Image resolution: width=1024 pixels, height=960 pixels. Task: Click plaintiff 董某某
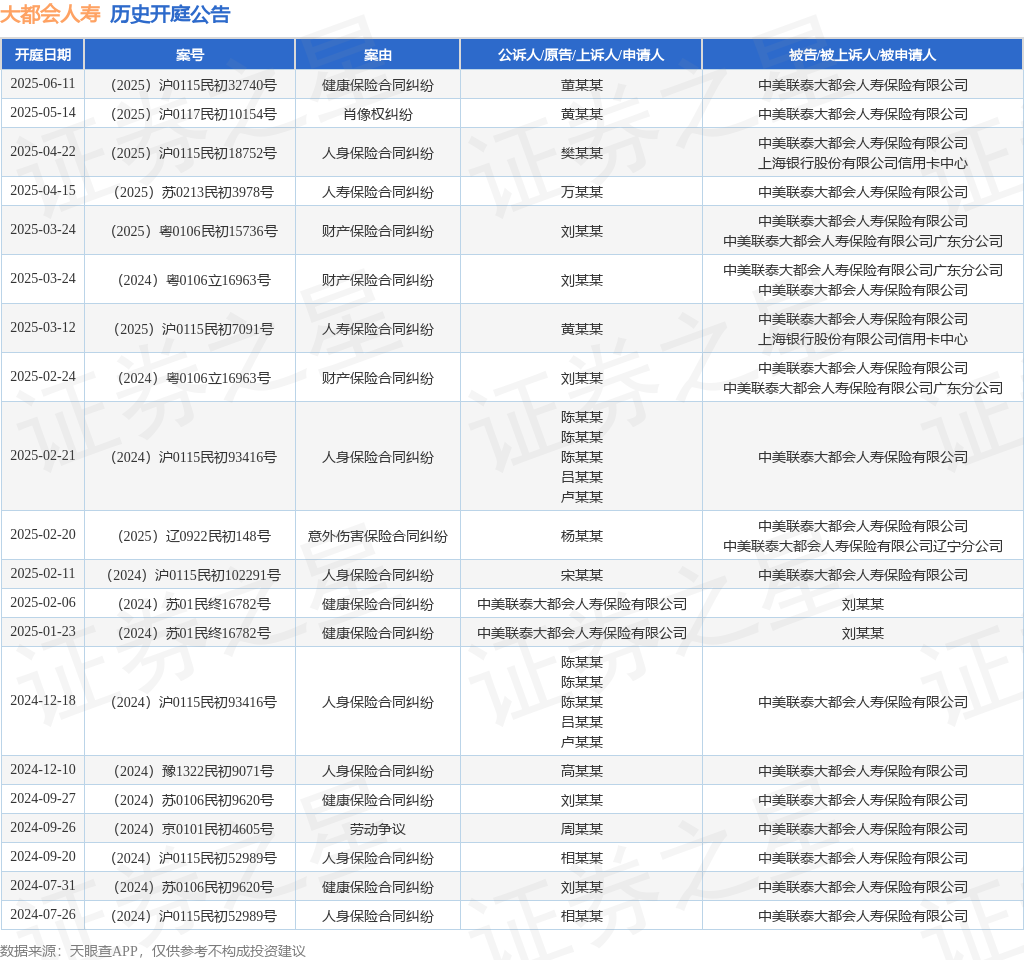(581, 85)
